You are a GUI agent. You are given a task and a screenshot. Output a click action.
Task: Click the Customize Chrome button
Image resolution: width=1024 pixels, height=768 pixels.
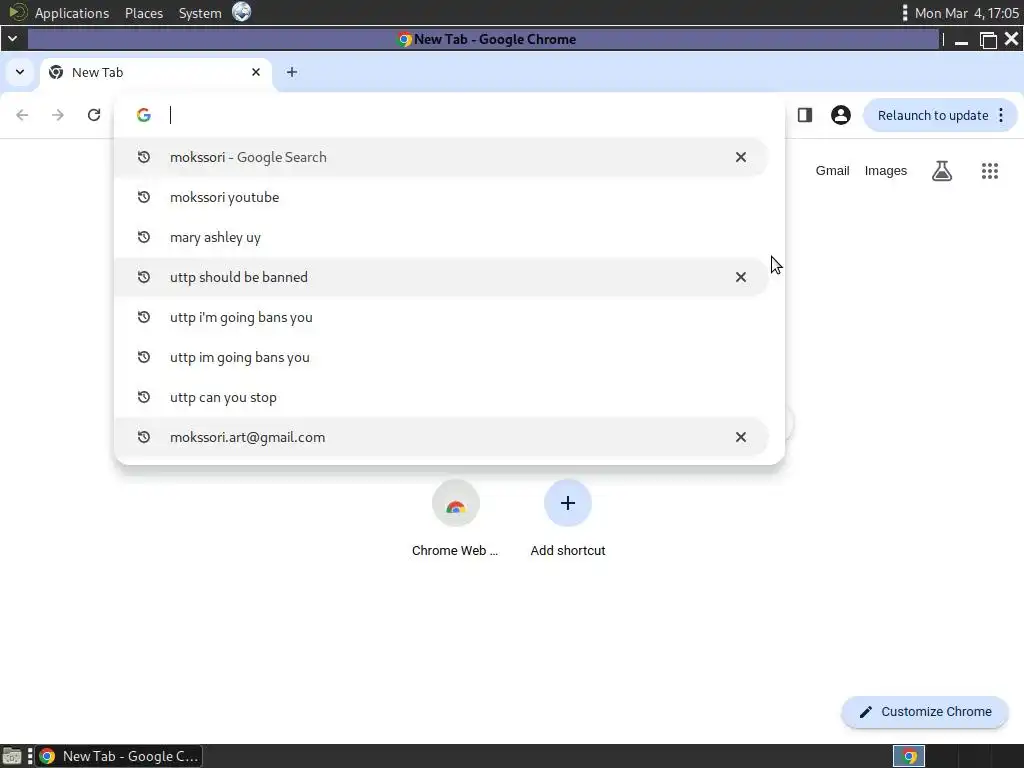pos(925,712)
